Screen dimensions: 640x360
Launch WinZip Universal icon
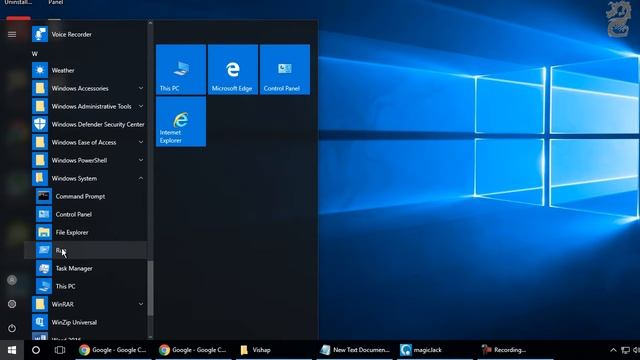click(x=40, y=322)
